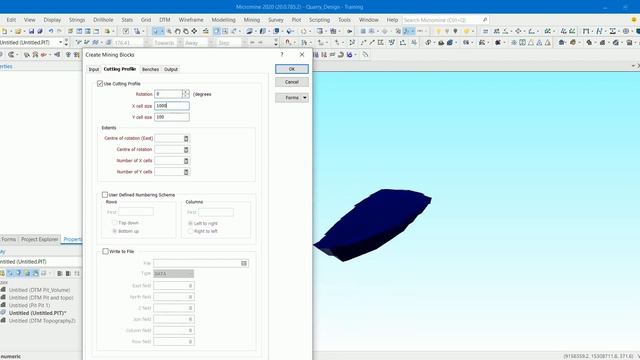
Task: Activate the Select pointer tool in toolbar
Action: [x=155, y=31]
